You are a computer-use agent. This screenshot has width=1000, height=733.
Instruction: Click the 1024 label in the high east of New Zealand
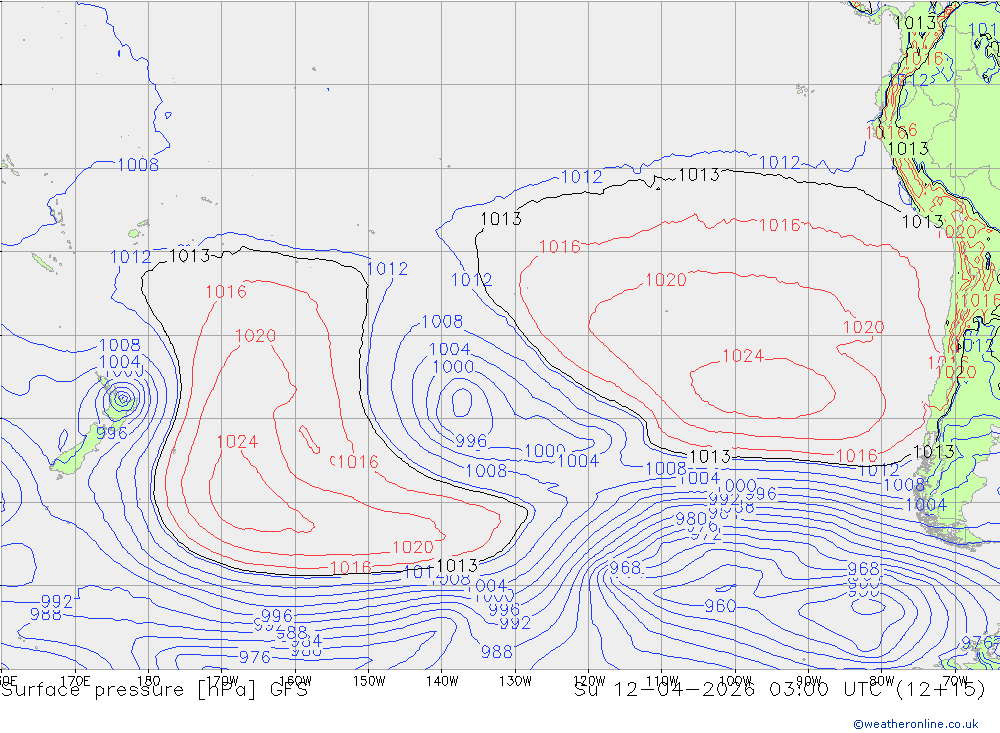[x=237, y=441]
